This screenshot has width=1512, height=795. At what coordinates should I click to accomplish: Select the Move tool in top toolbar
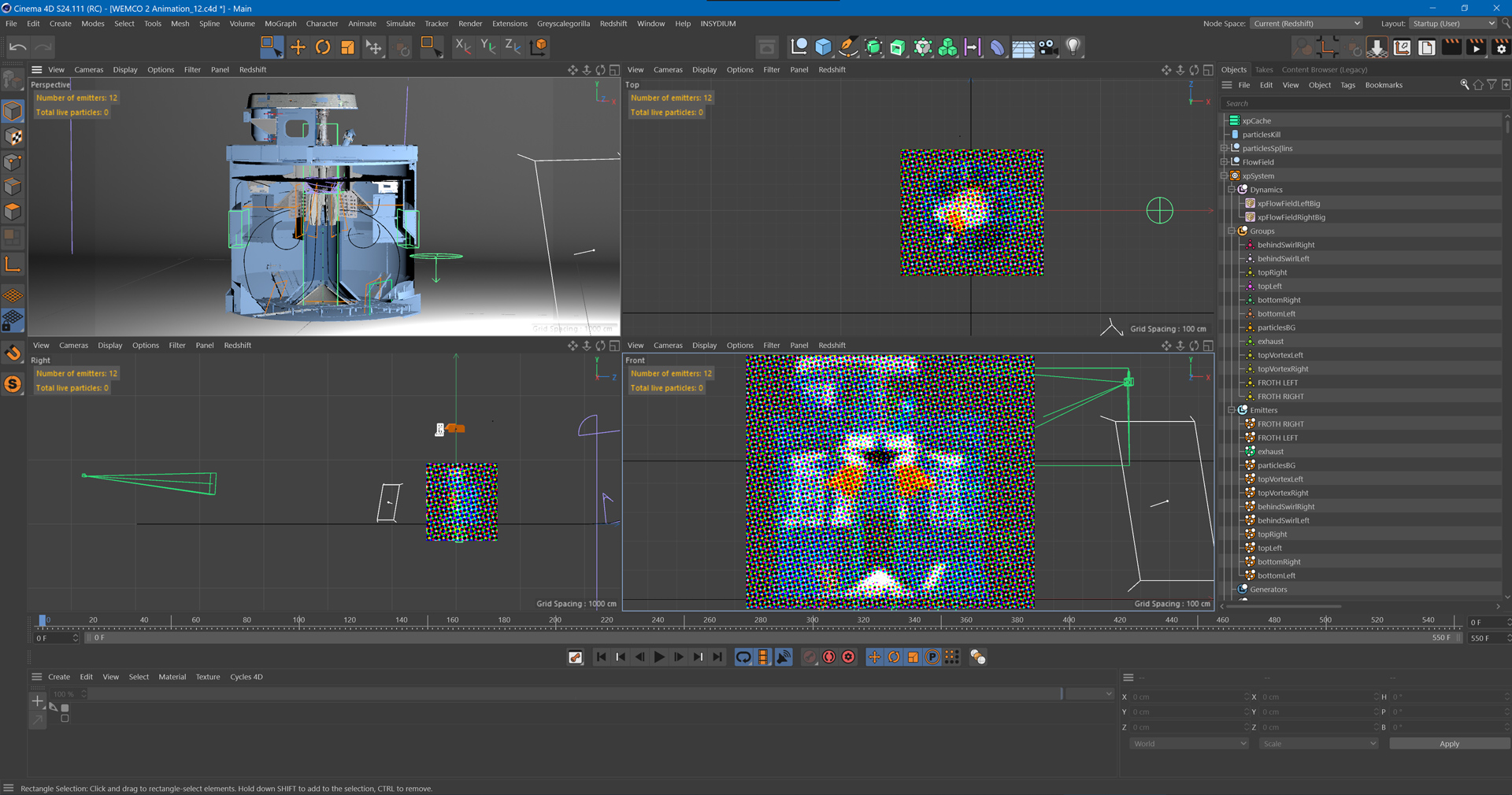(298, 47)
